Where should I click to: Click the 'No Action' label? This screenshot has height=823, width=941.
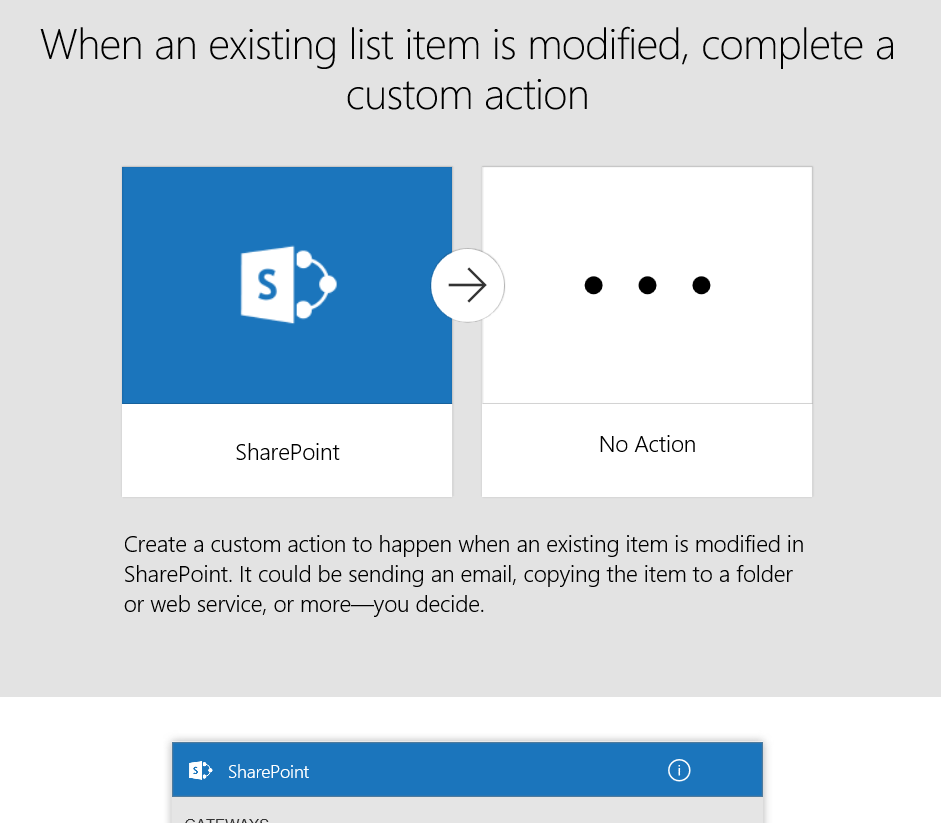pos(647,444)
